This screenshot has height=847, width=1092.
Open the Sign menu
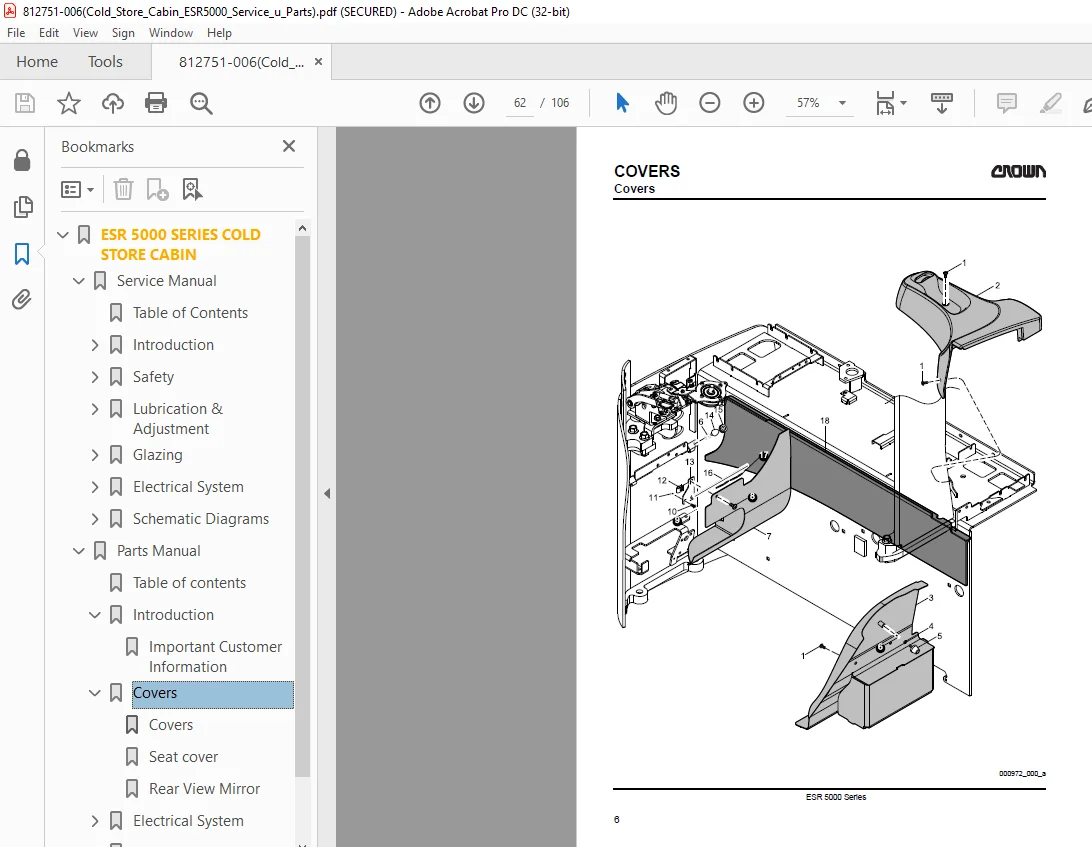123,33
